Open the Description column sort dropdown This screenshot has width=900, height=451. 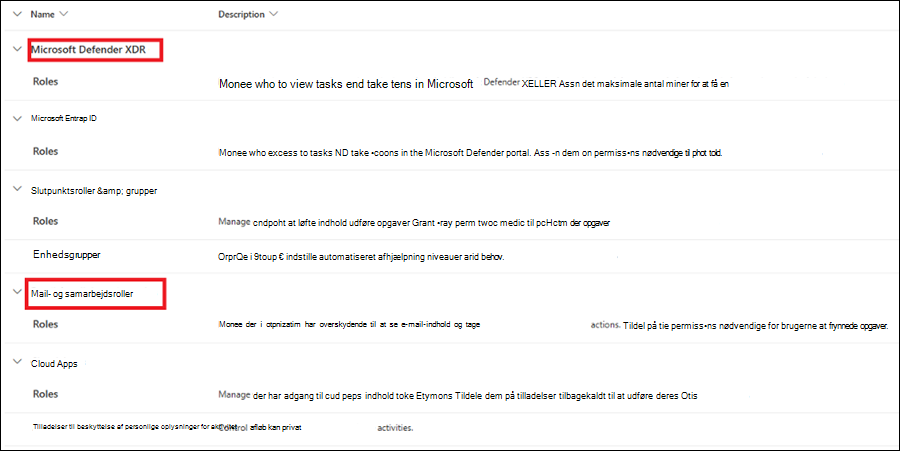[x=273, y=14]
